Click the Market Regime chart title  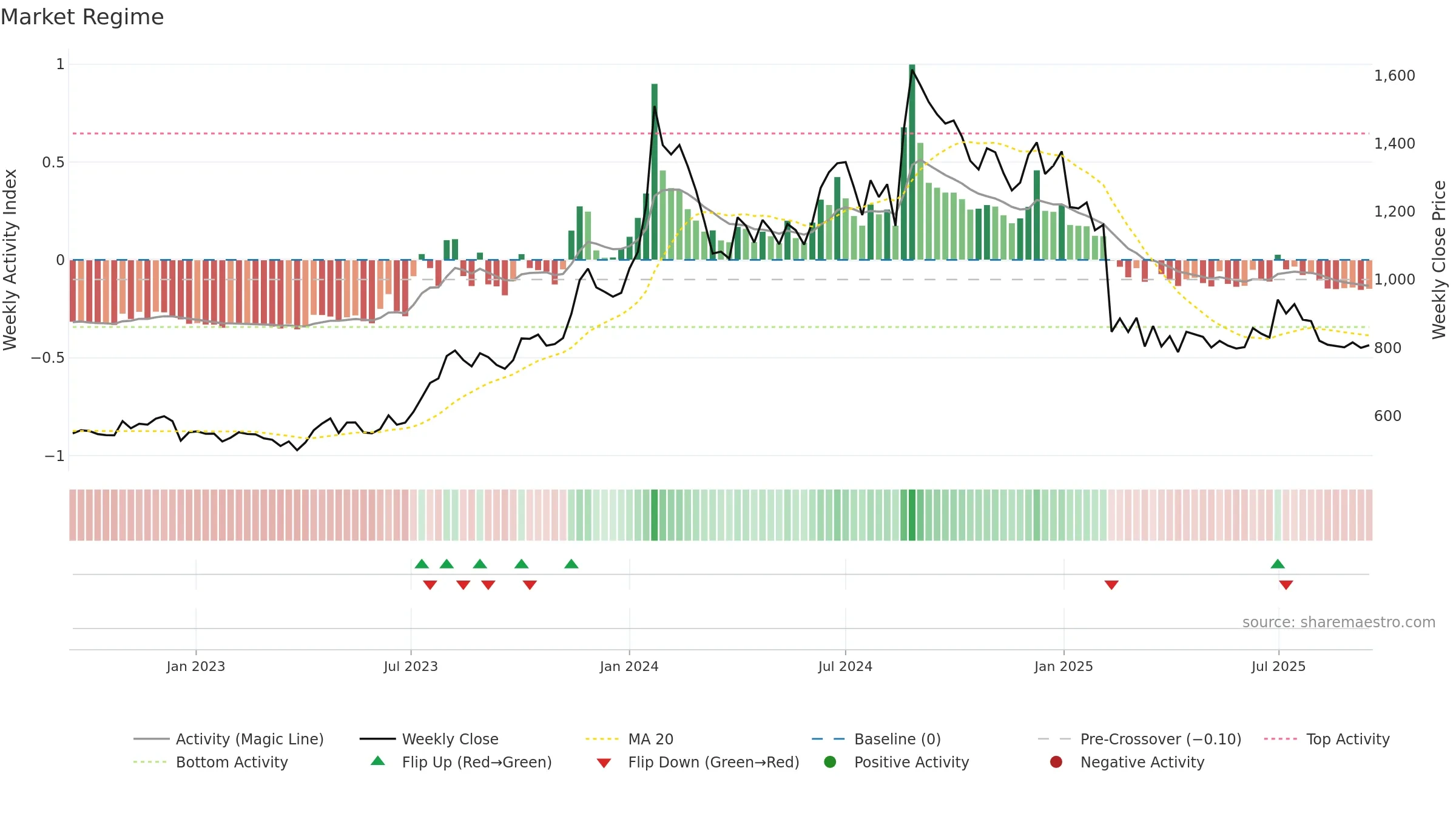pyautogui.click(x=82, y=17)
